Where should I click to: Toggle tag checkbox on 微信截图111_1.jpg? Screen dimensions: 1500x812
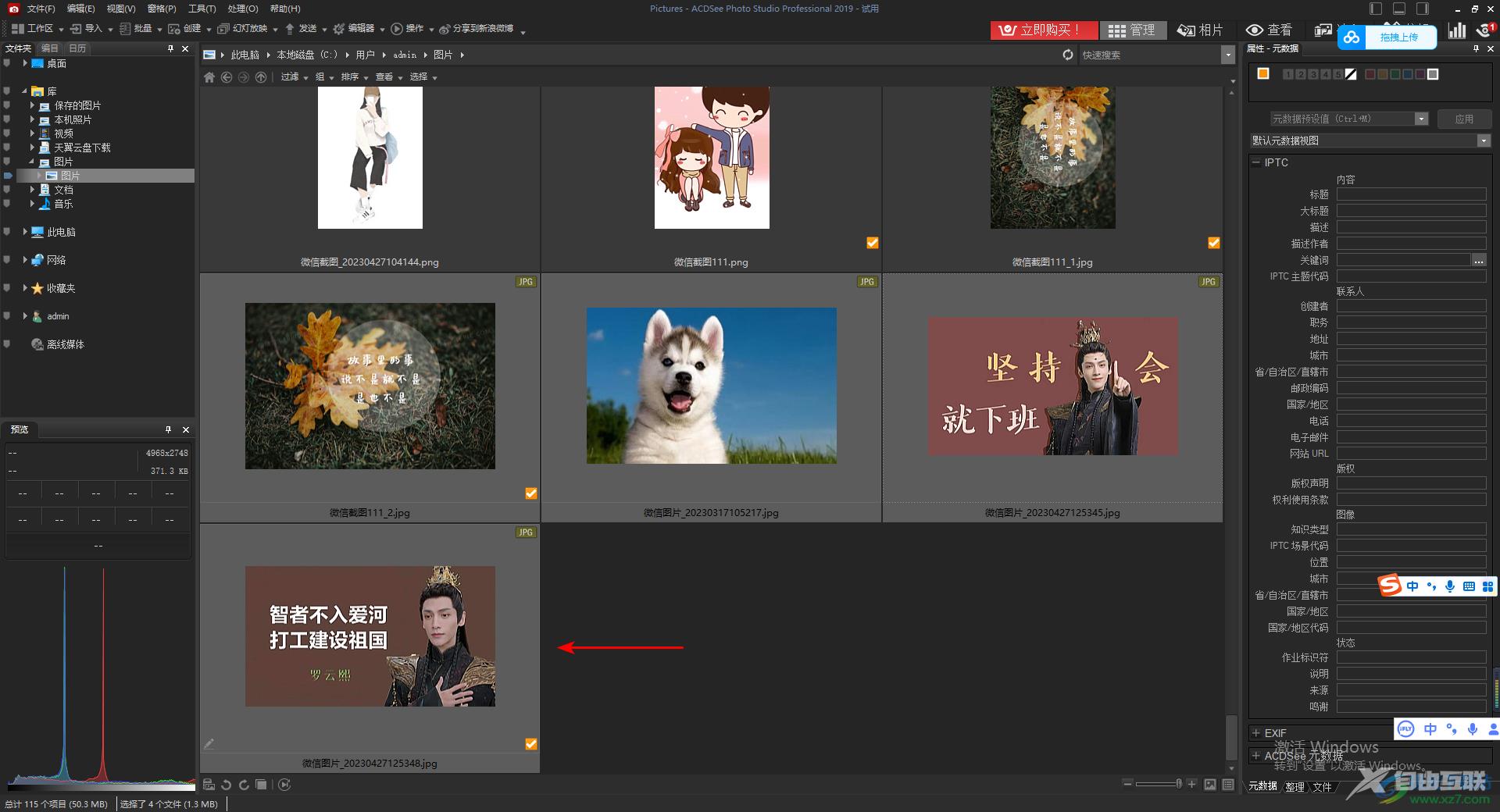(x=1214, y=243)
